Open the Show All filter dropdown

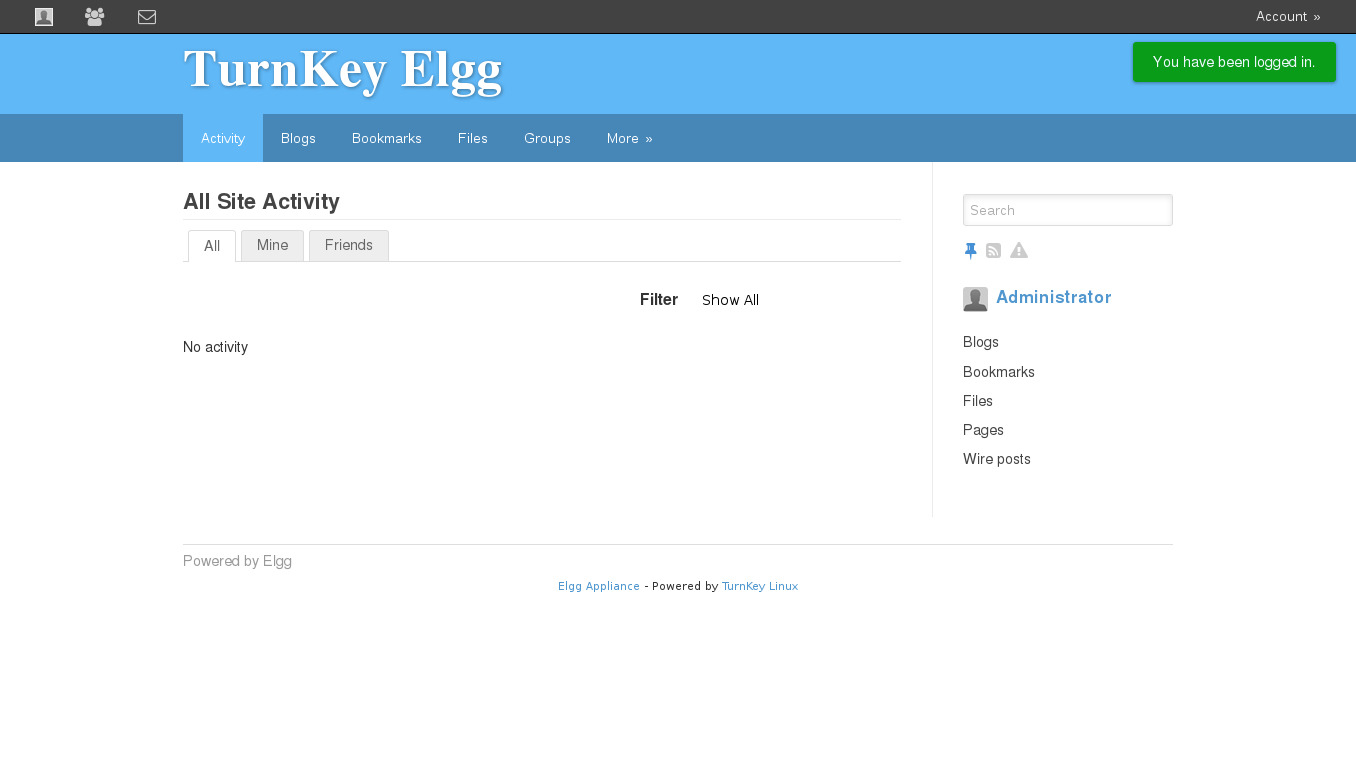point(730,300)
